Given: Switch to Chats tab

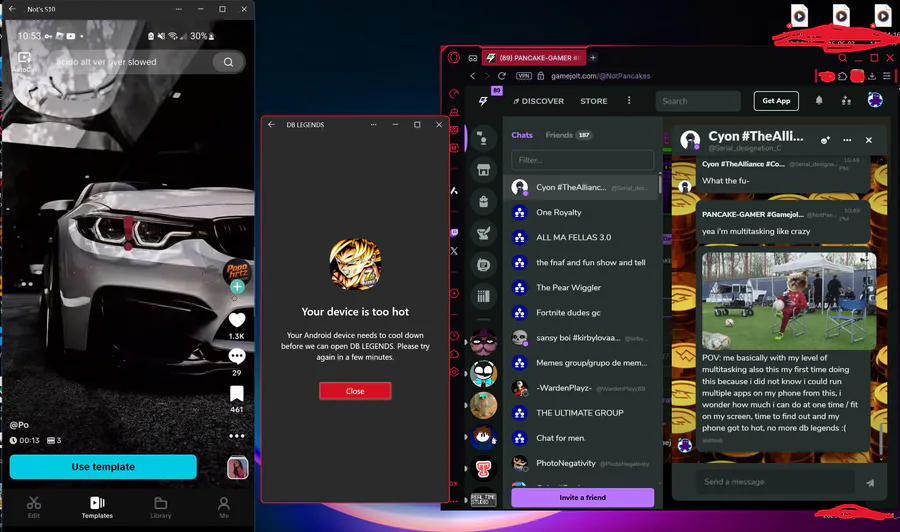Looking at the screenshot, I should coord(522,135).
